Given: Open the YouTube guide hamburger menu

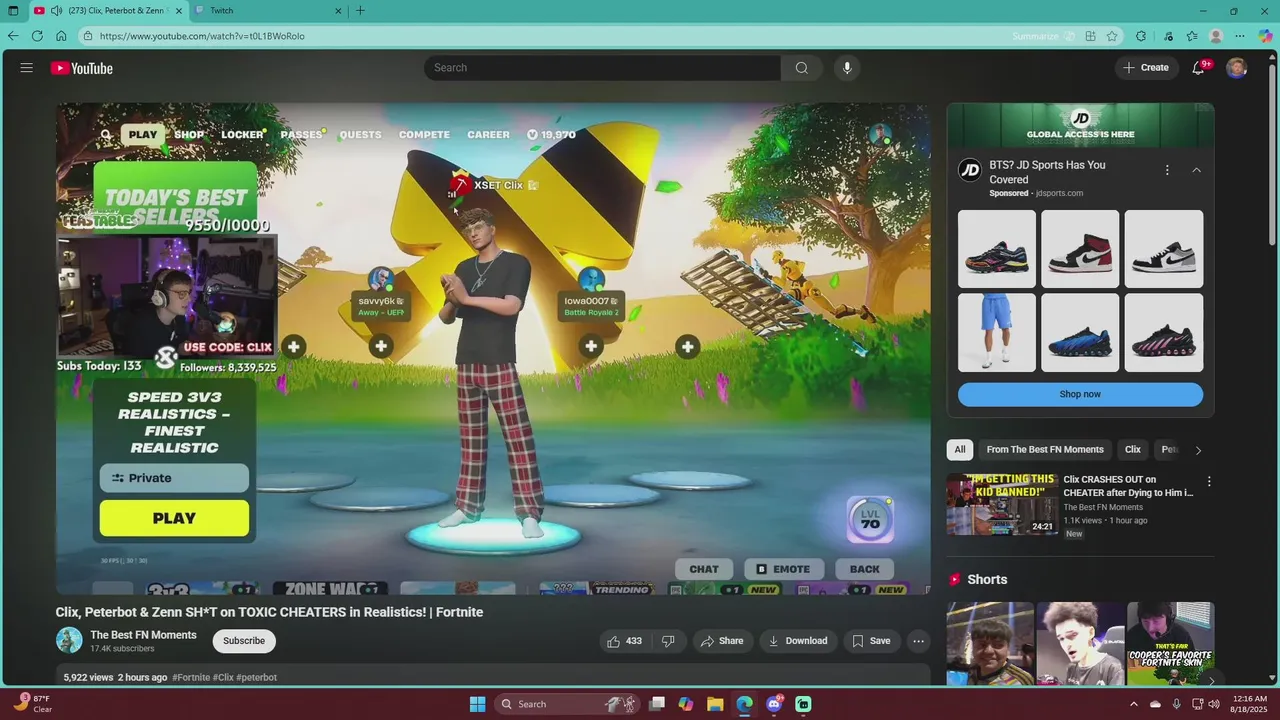Looking at the screenshot, I should coord(27,68).
